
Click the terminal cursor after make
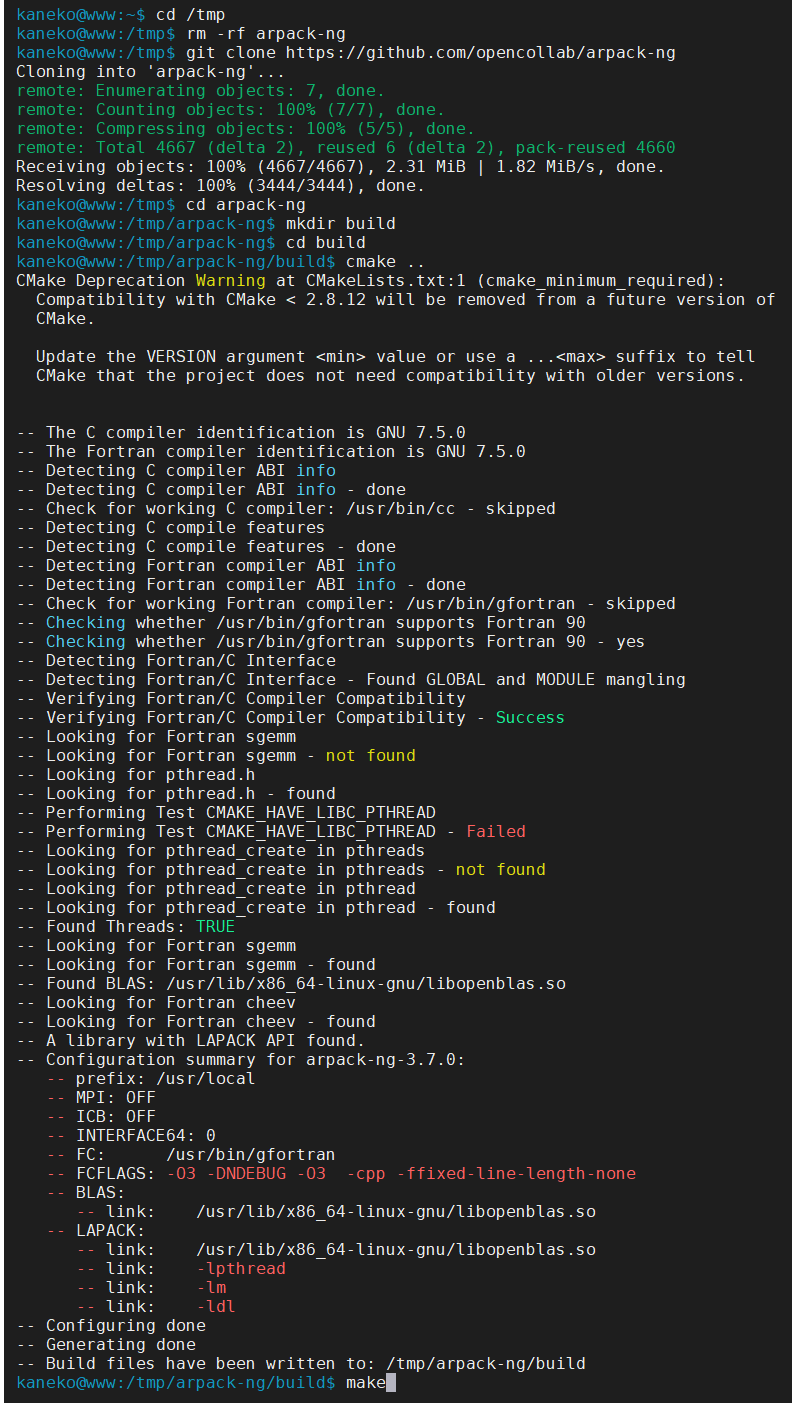[x=391, y=1382]
